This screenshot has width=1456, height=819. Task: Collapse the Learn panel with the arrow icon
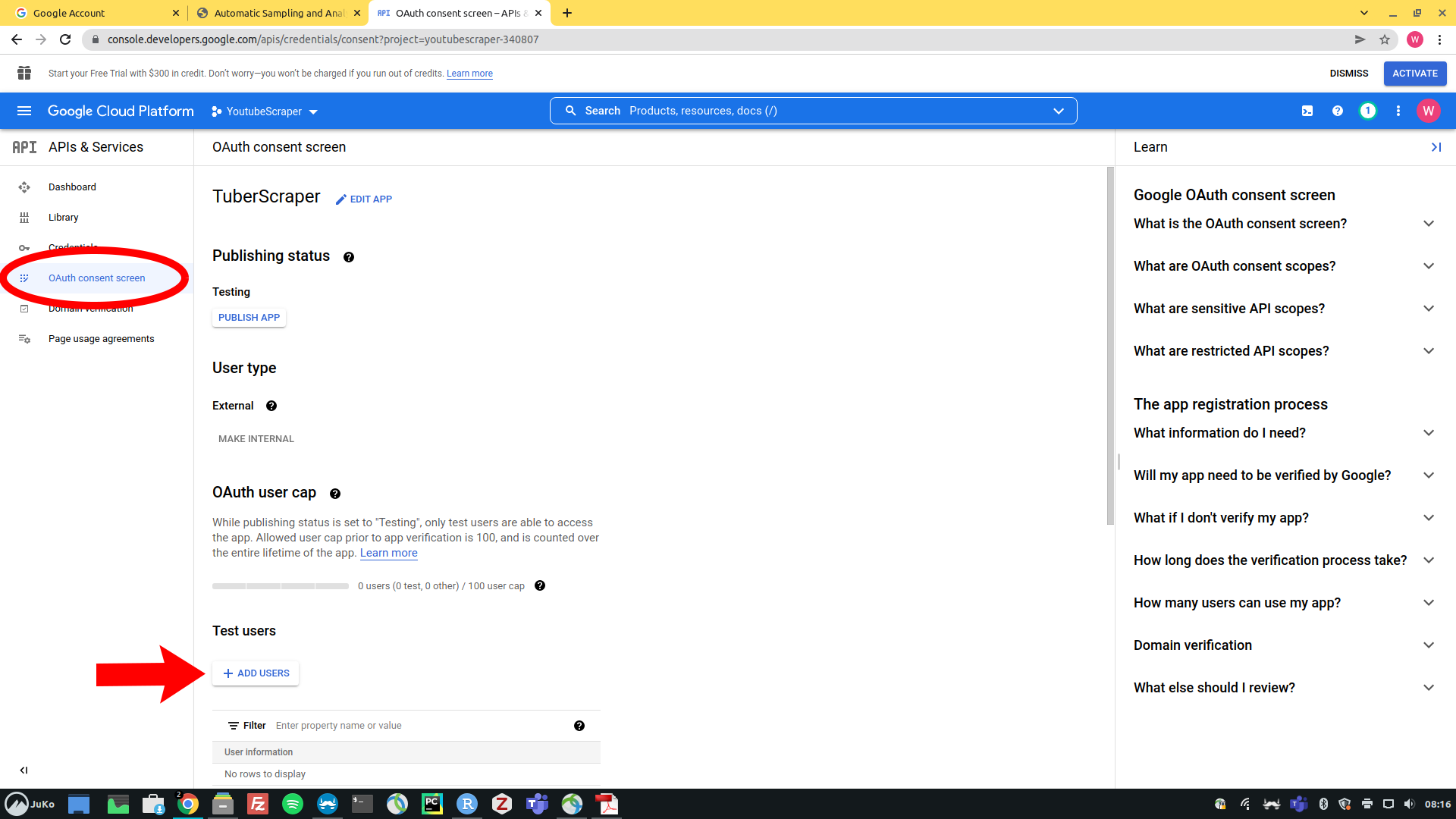pyautogui.click(x=1436, y=147)
